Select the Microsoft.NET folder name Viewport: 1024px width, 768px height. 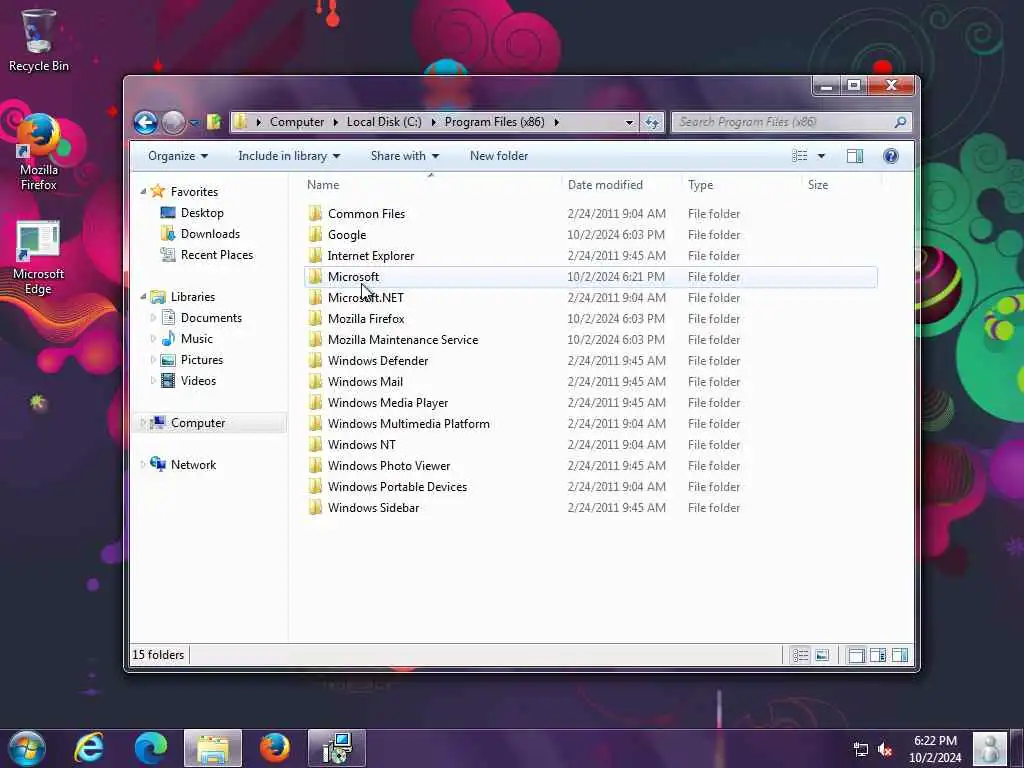tap(366, 298)
